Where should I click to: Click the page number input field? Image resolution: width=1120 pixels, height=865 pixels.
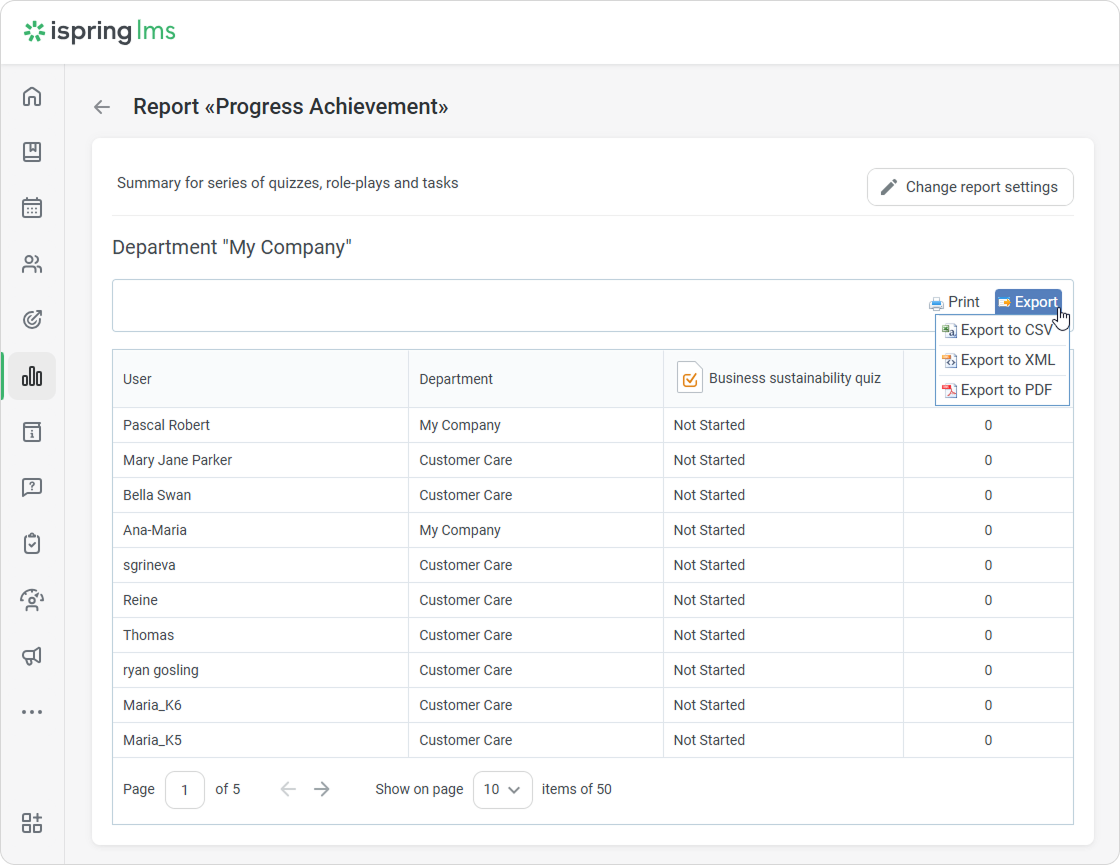click(185, 789)
